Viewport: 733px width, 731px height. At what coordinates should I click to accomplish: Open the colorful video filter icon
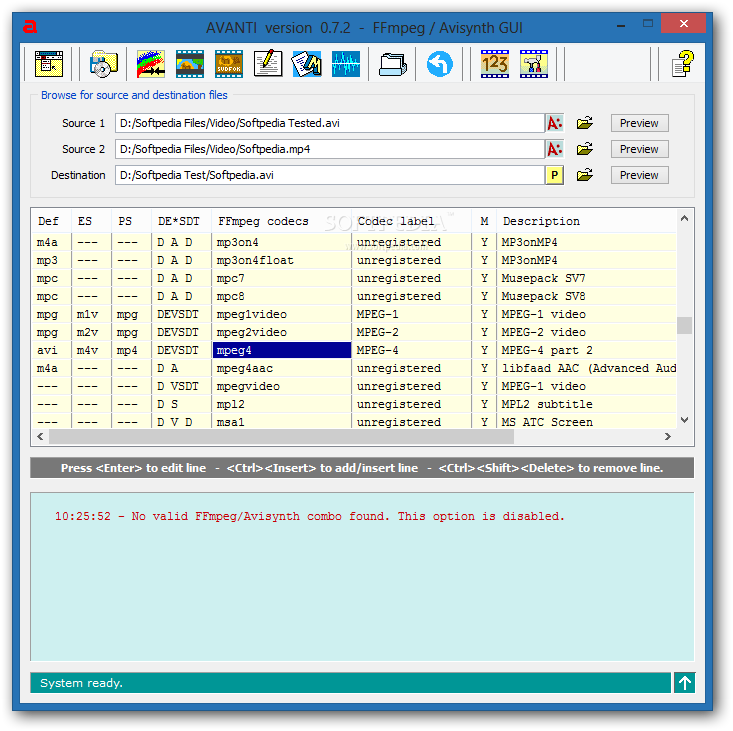point(151,64)
